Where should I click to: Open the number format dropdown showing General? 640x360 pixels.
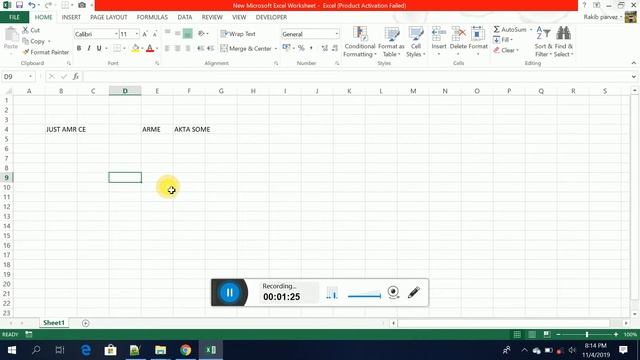click(x=337, y=34)
